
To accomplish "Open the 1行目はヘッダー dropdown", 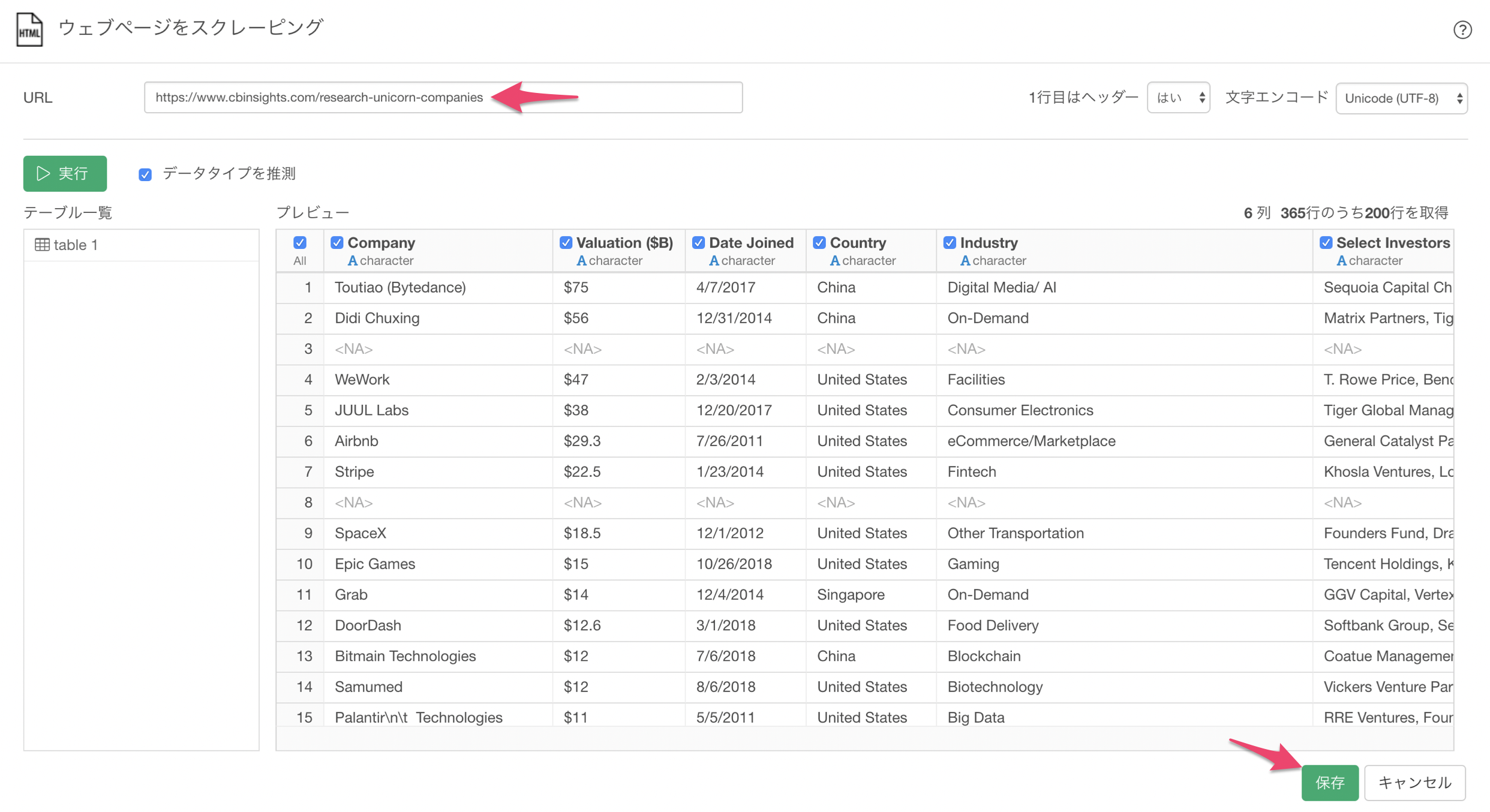I will pyautogui.click(x=1179, y=98).
